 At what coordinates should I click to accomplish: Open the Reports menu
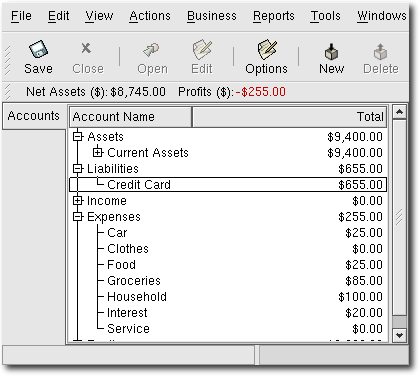[x=274, y=16]
